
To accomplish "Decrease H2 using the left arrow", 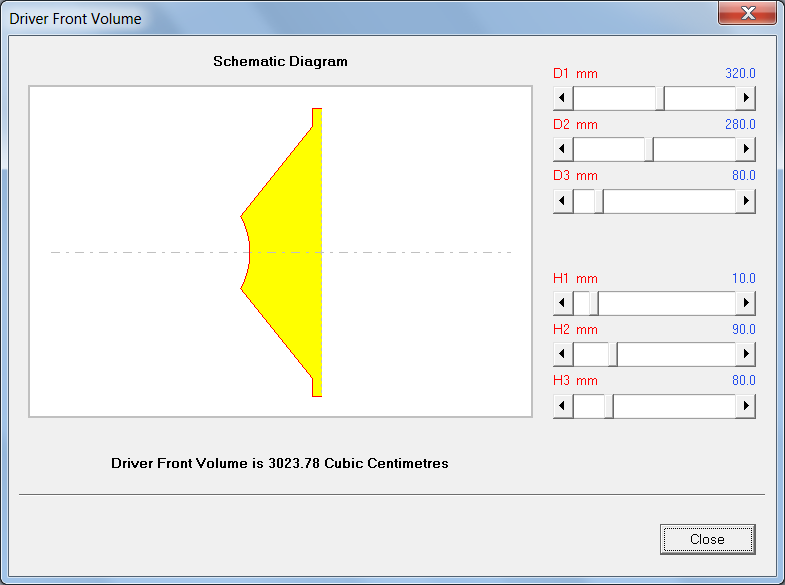I will [x=563, y=354].
